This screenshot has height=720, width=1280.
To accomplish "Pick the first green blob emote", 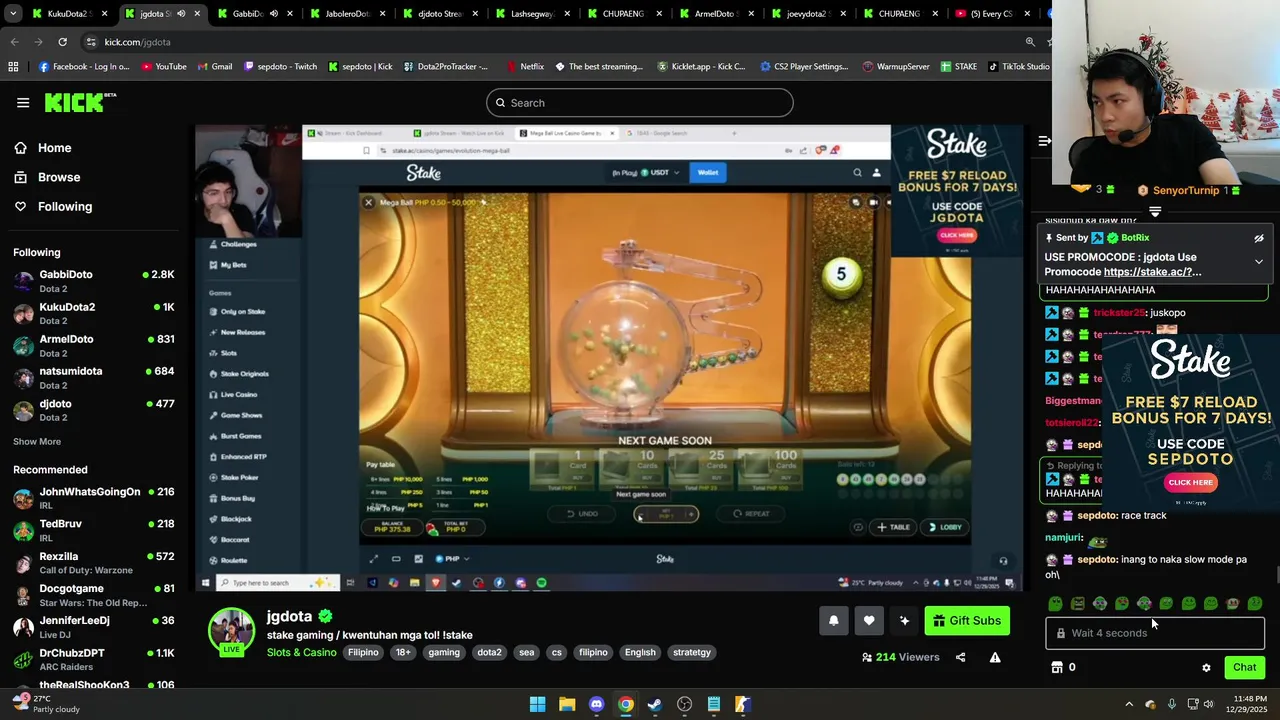I will pyautogui.click(x=1055, y=603).
